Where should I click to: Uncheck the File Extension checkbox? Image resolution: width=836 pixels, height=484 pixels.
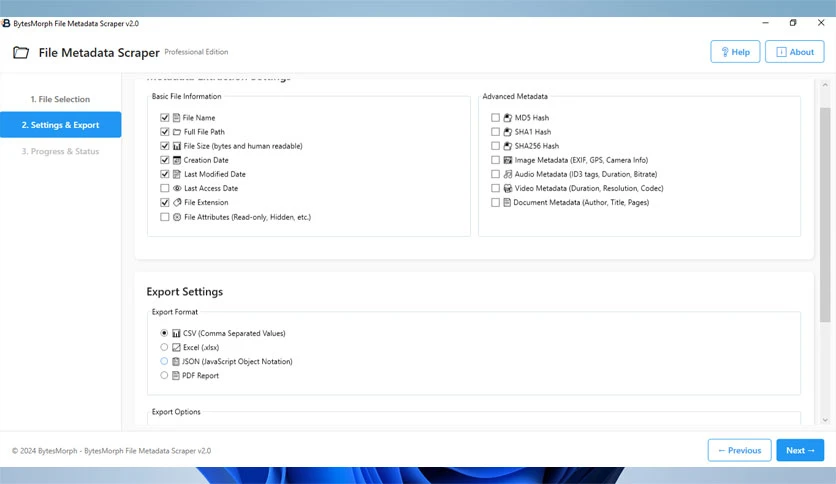click(165, 203)
